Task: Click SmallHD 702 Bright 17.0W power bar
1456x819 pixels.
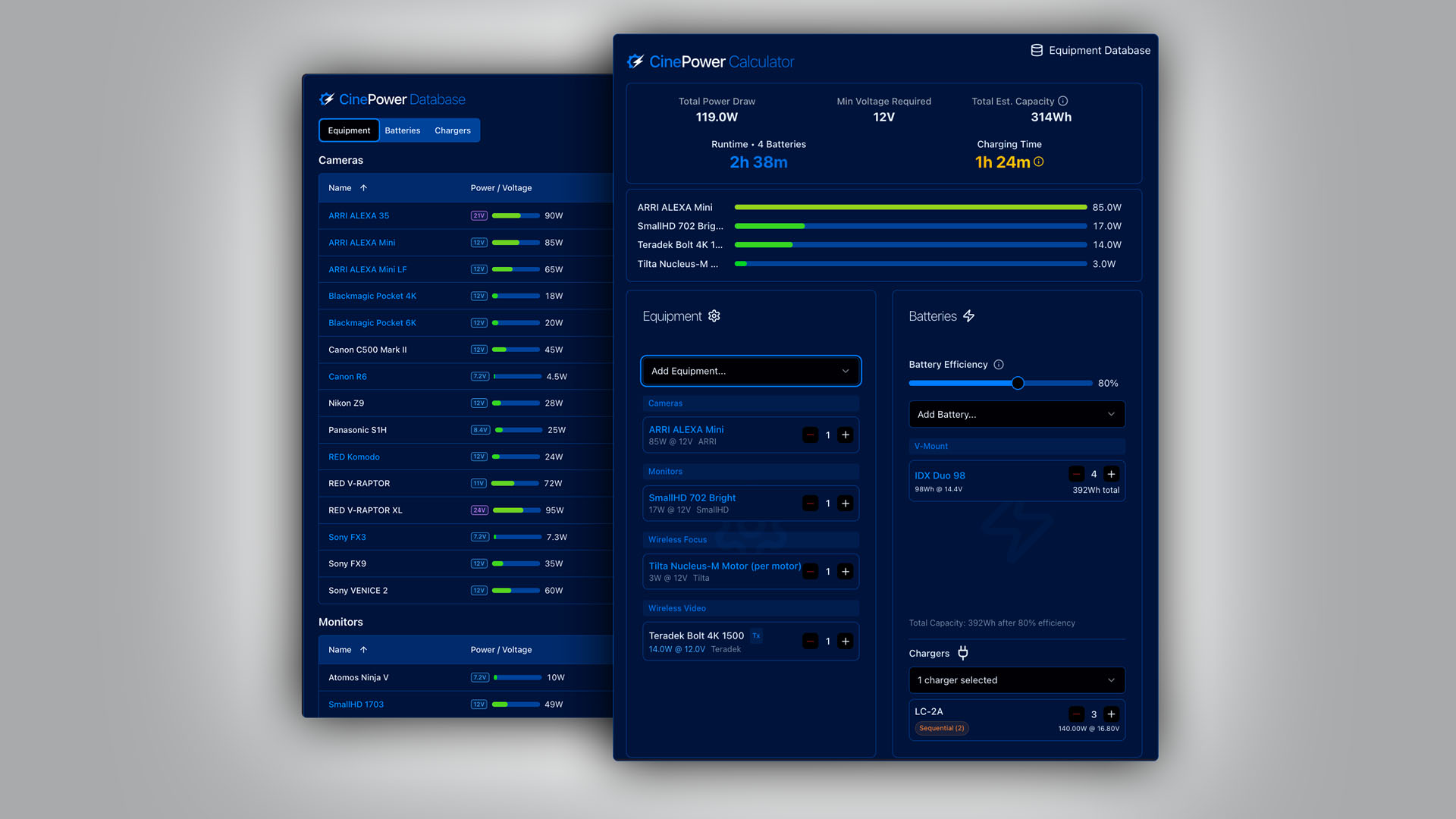Action: click(910, 226)
